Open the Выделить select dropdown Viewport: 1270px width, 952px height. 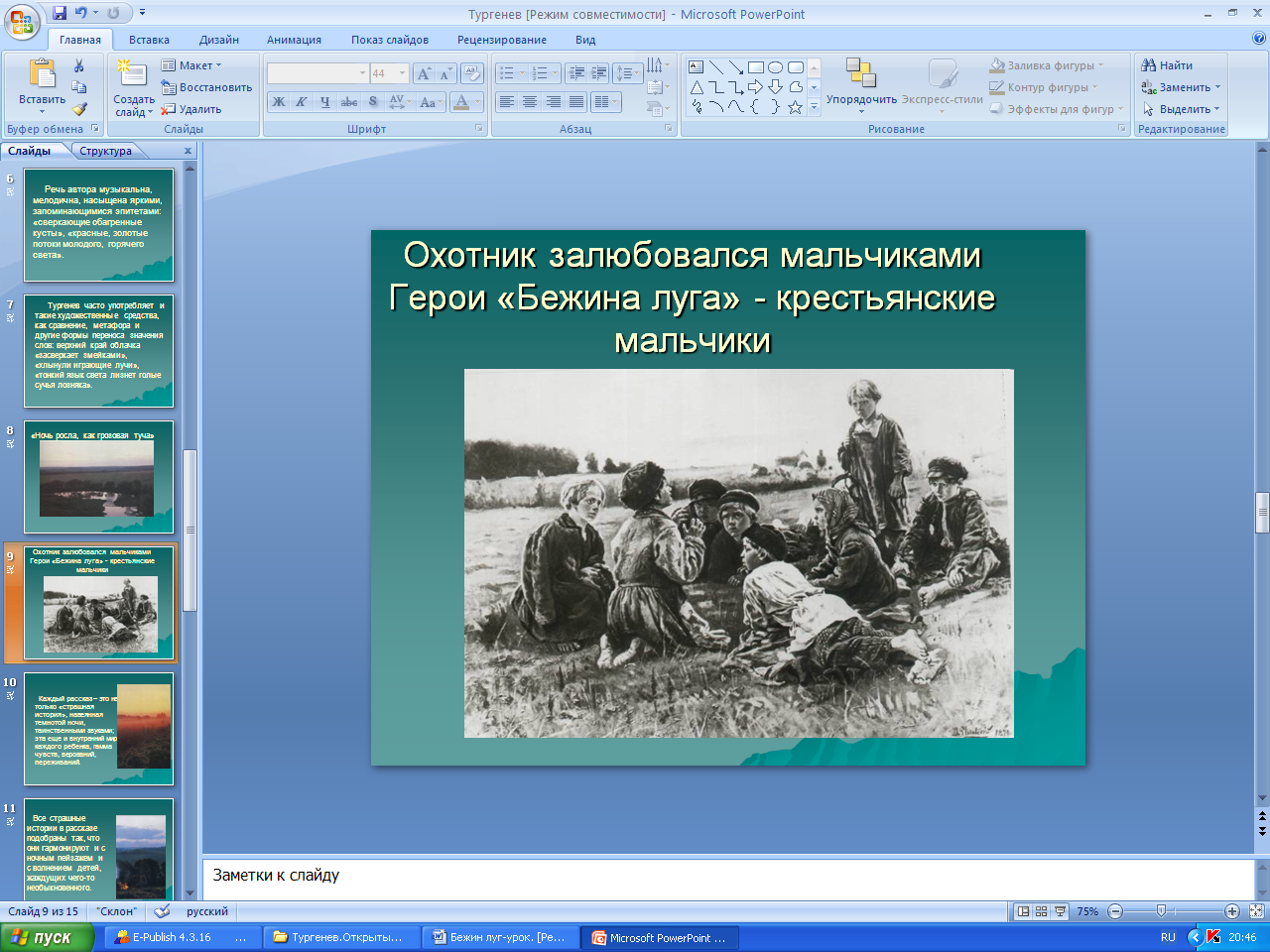[1182, 109]
